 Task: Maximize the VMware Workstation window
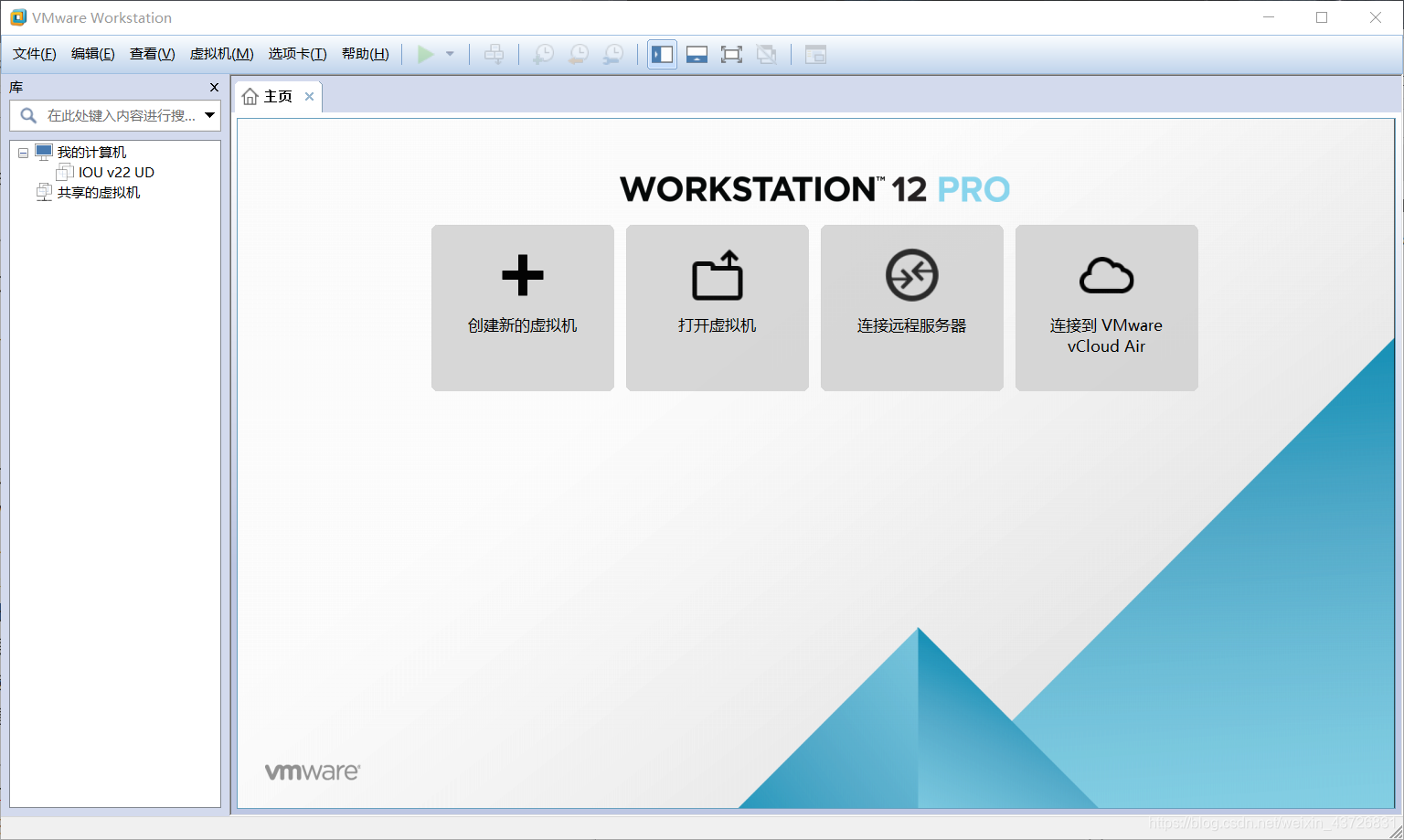point(1322,17)
